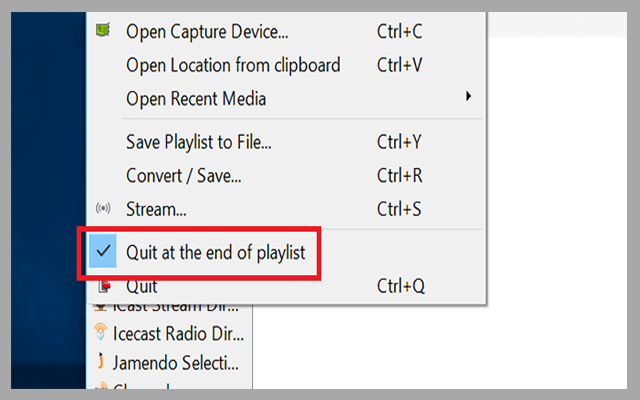Expand the Open Recent Media submenu arrow
This screenshot has height=400, width=640.
coord(469,98)
